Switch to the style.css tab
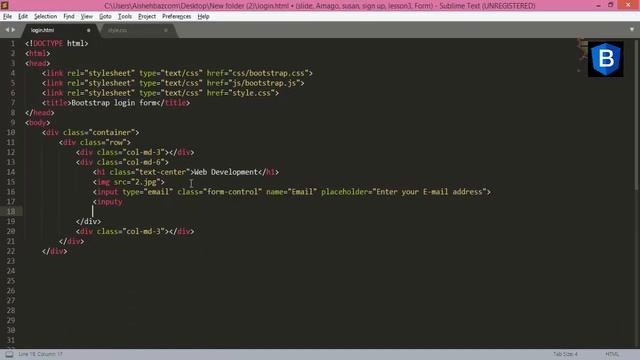This screenshot has height=360, width=640. pos(118,30)
